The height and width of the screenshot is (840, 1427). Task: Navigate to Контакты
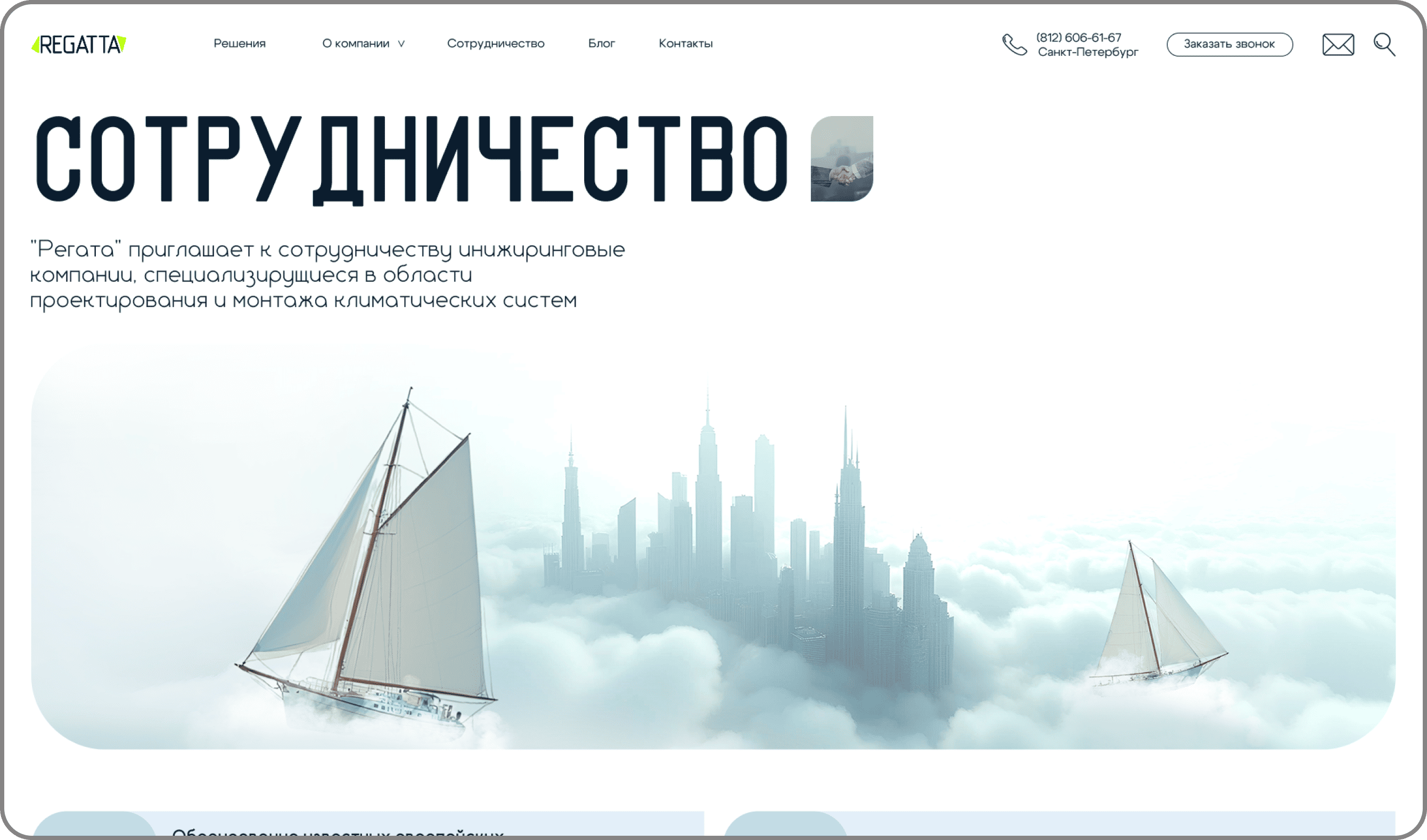point(685,44)
